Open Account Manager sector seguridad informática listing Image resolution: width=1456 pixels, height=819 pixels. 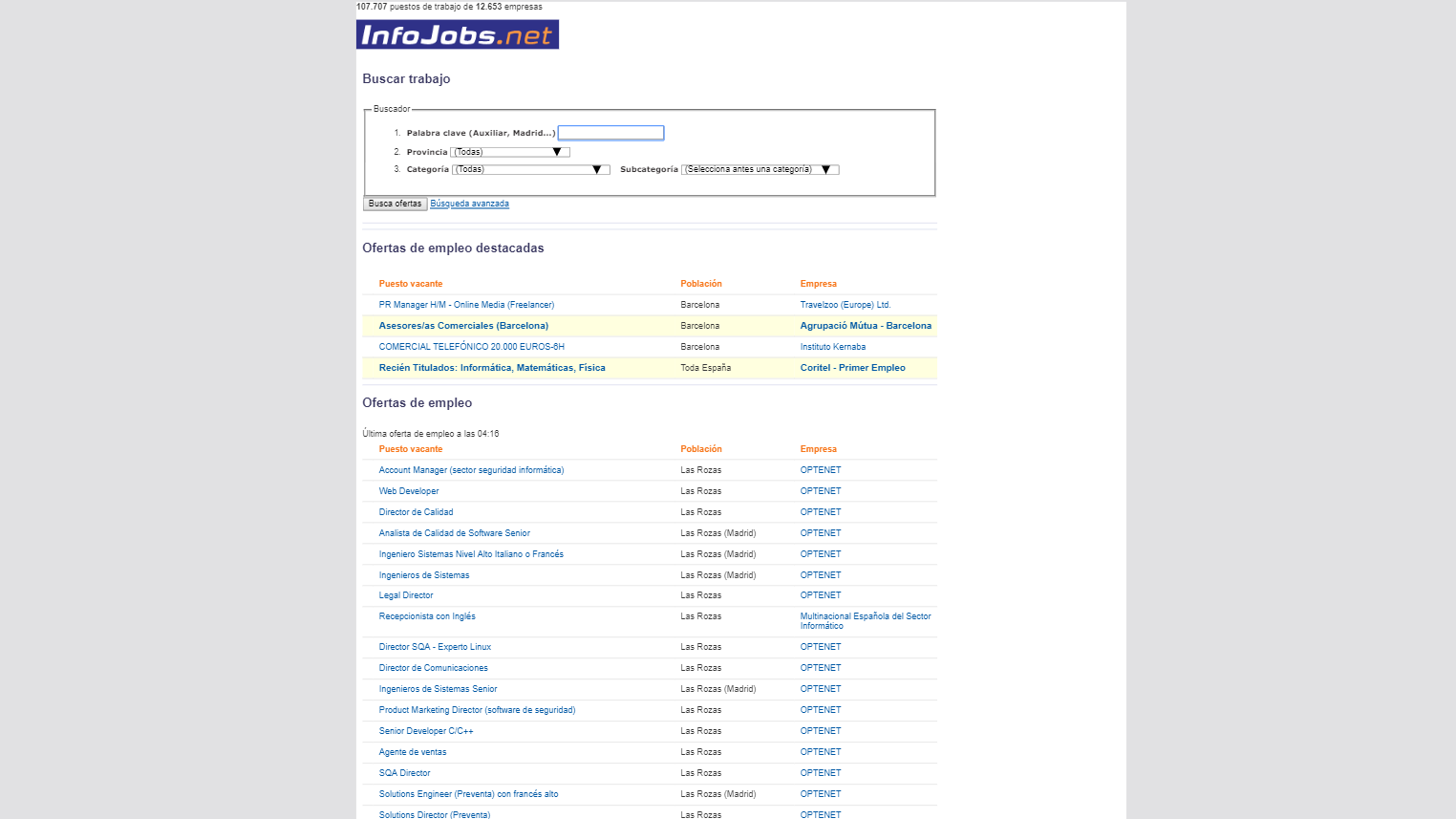(x=471, y=470)
